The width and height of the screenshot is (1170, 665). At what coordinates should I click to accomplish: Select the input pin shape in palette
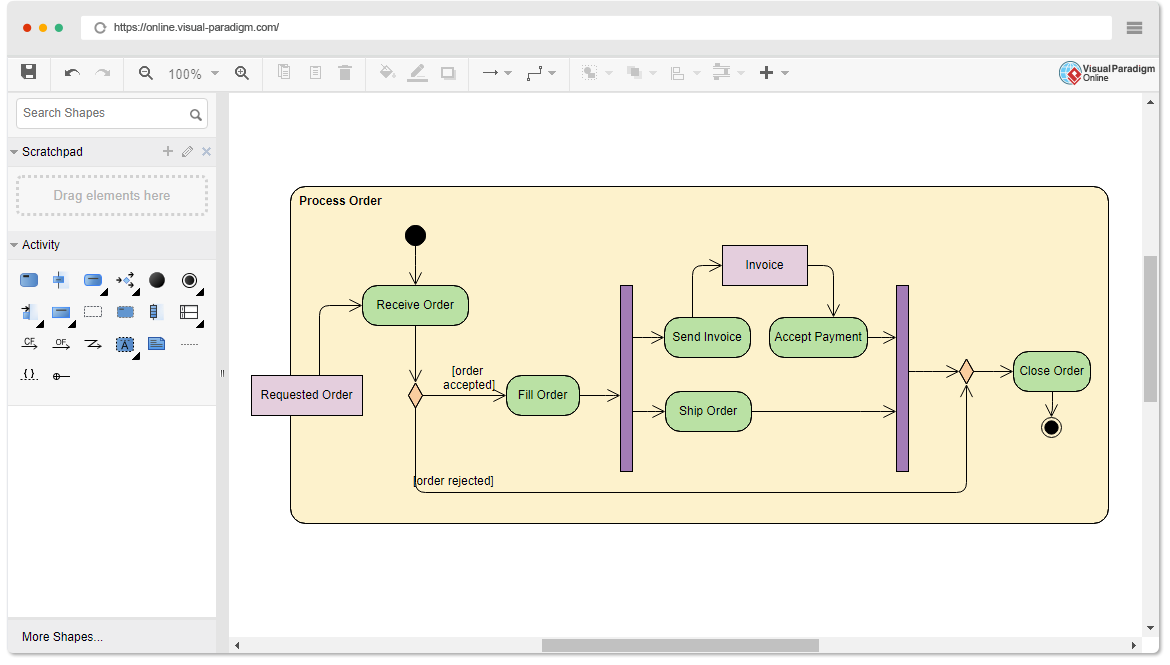point(28,312)
